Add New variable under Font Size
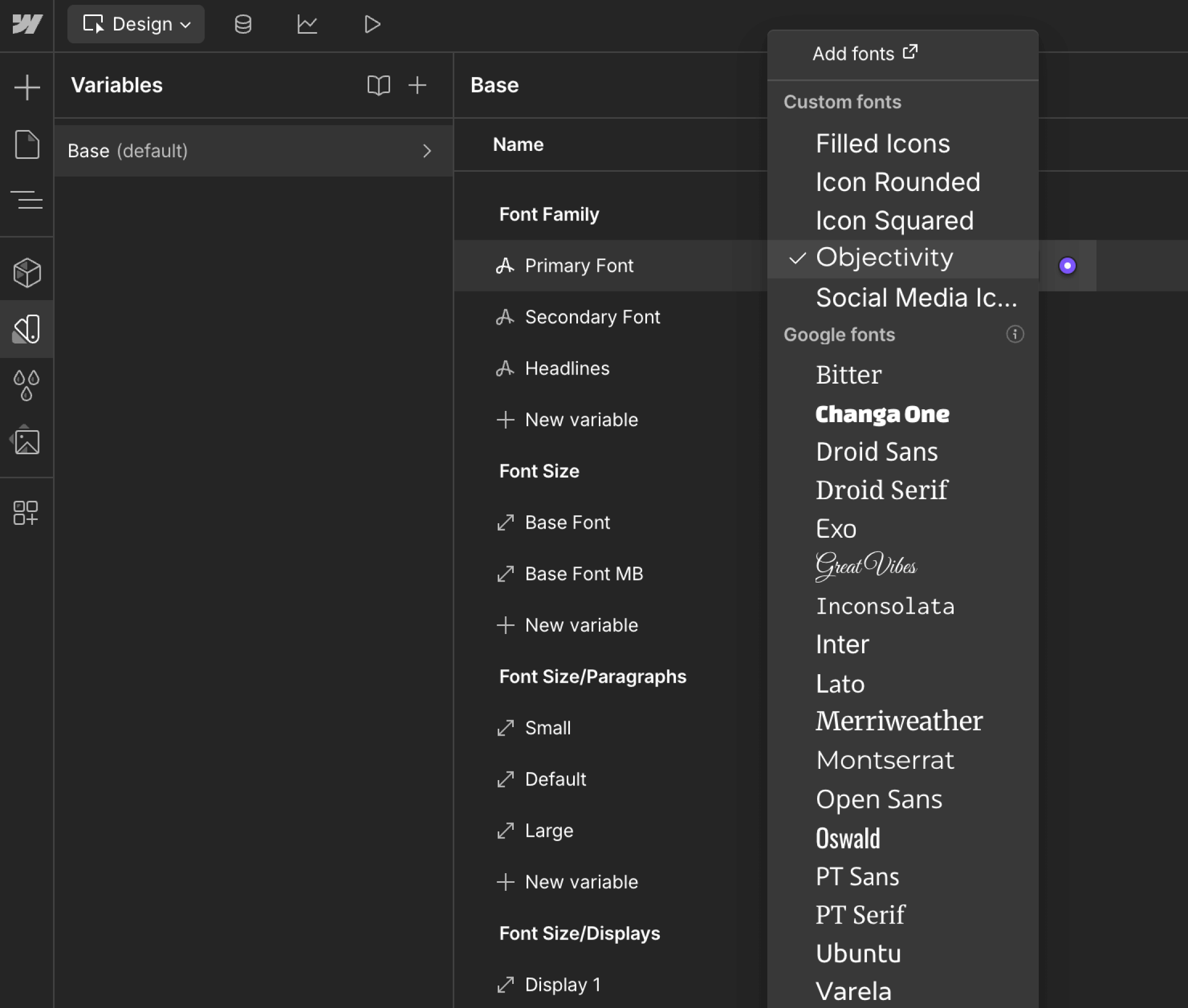The image size is (1188, 1008). point(581,624)
